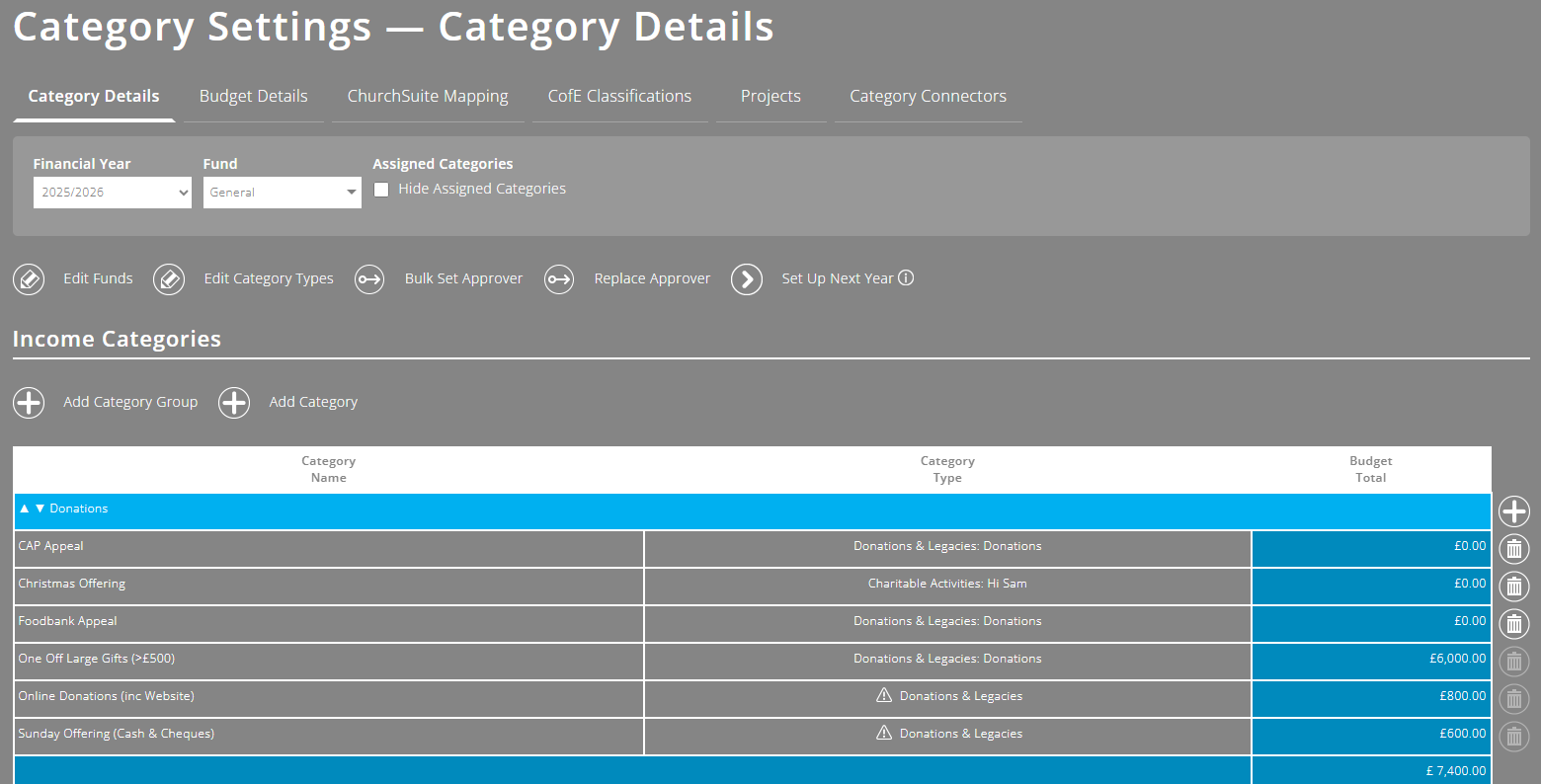Open Edit Category Types via its pencil icon
Image resolution: width=1541 pixels, height=784 pixels.
click(169, 278)
